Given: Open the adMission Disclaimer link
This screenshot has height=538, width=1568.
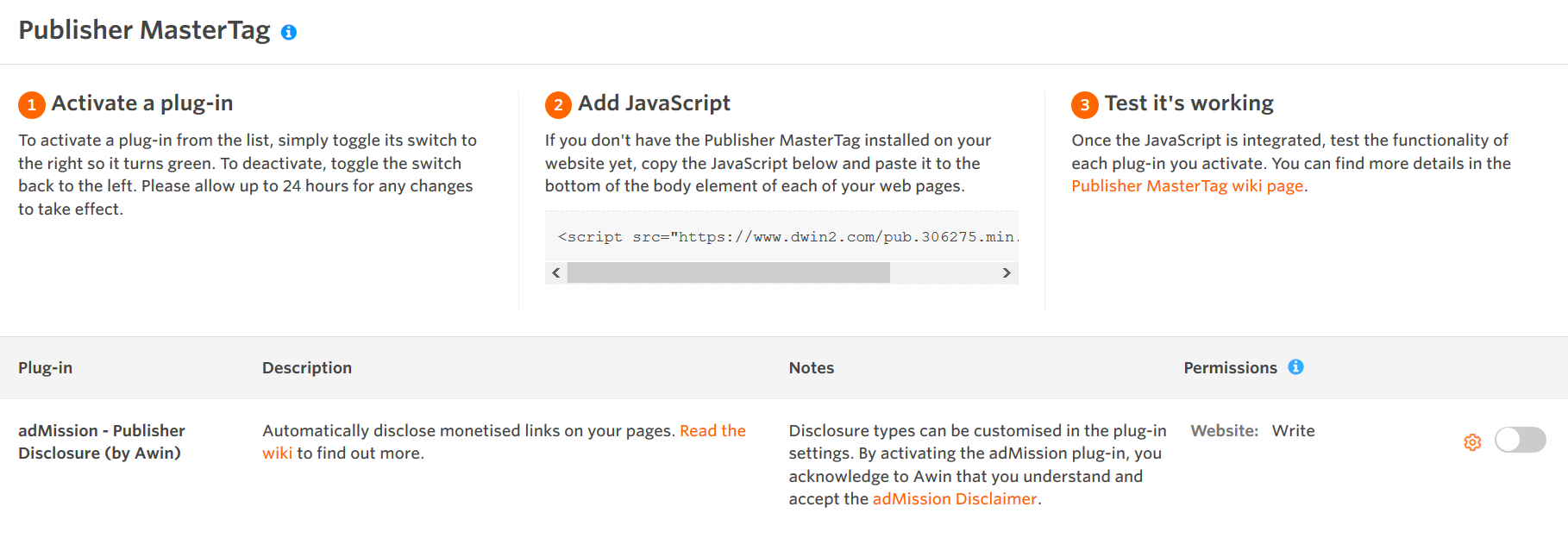Looking at the screenshot, I should (x=954, y=499).
